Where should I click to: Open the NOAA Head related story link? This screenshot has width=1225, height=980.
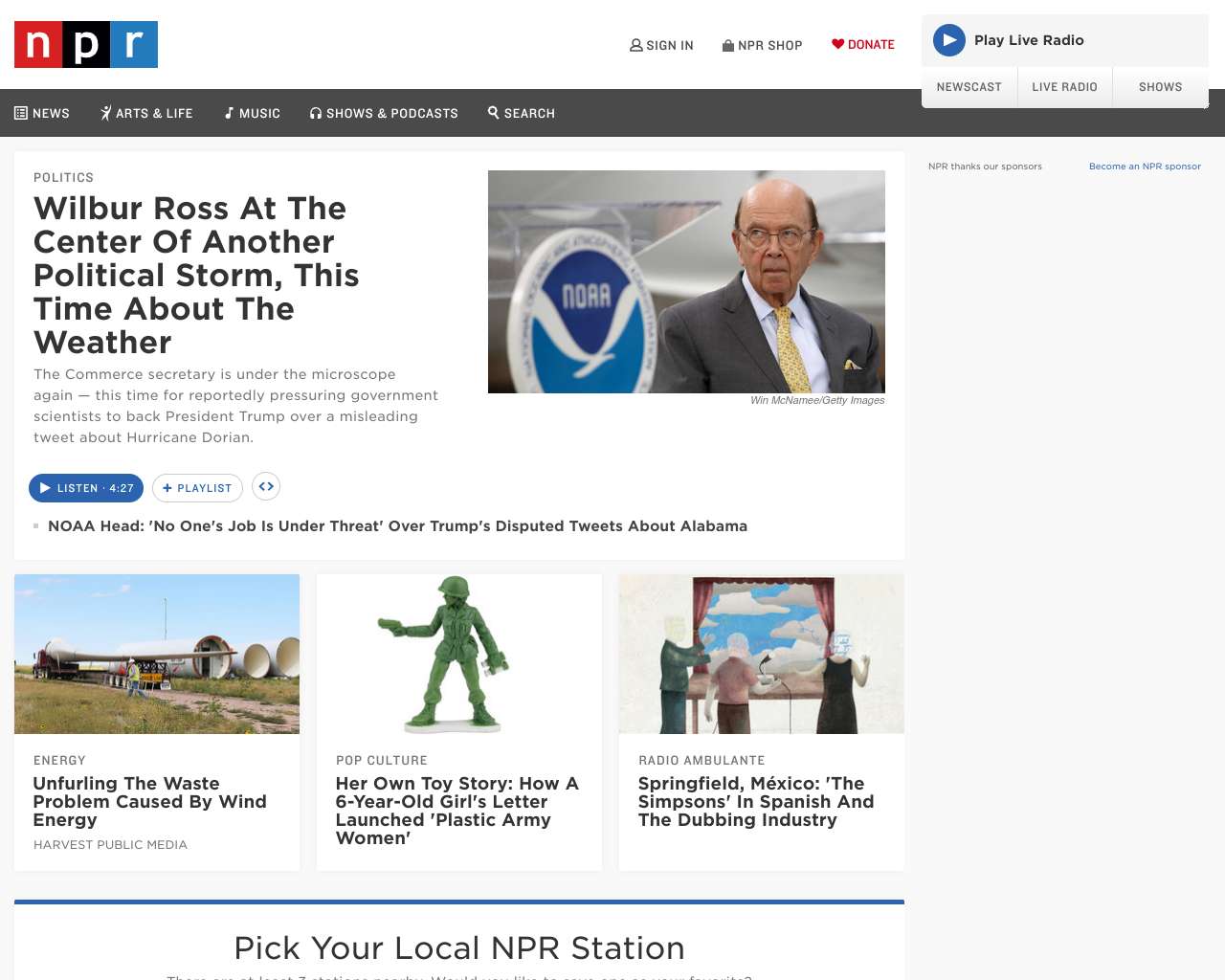(x=397, y=526)
